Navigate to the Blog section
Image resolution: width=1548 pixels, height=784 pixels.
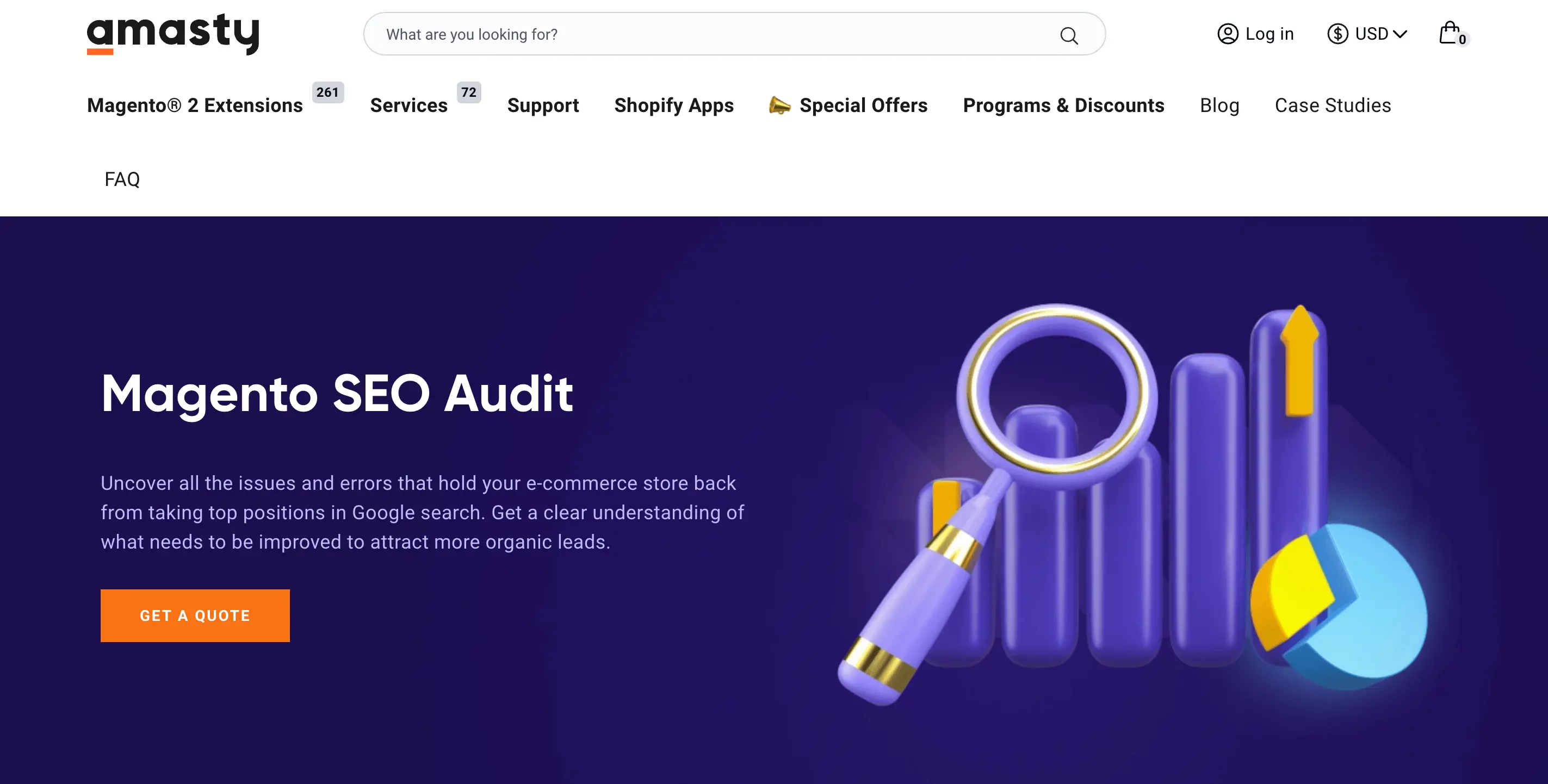[1219, 105]
